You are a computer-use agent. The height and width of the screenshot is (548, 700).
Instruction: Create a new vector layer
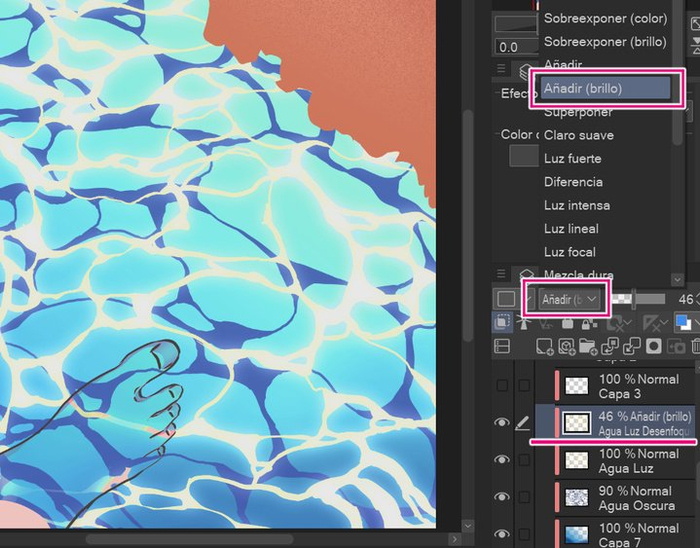567,347
